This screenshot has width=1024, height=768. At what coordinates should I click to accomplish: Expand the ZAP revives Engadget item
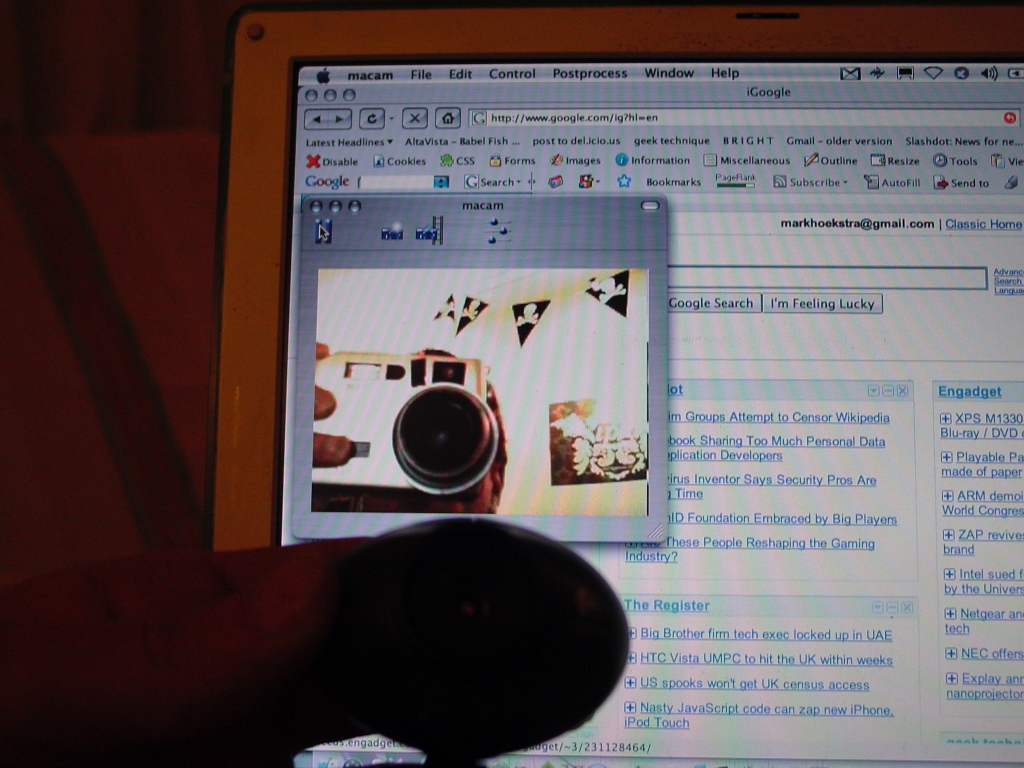point(949,535)
